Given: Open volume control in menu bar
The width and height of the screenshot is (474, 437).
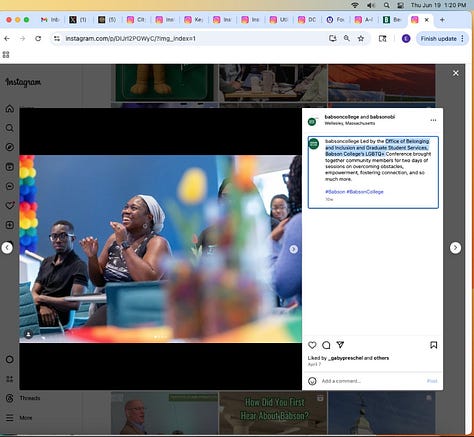Looking at the screenshot, I should 371,5.
